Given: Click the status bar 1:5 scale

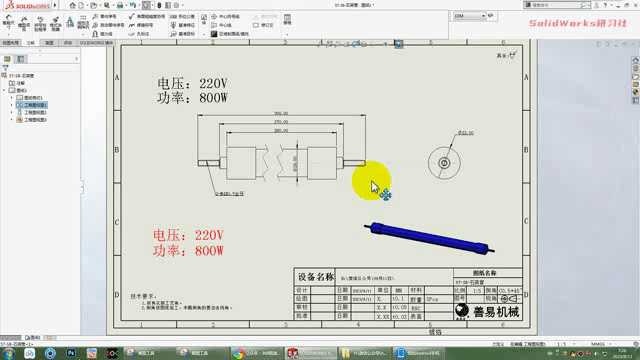Looking at the screenshot, I should 562,344.
